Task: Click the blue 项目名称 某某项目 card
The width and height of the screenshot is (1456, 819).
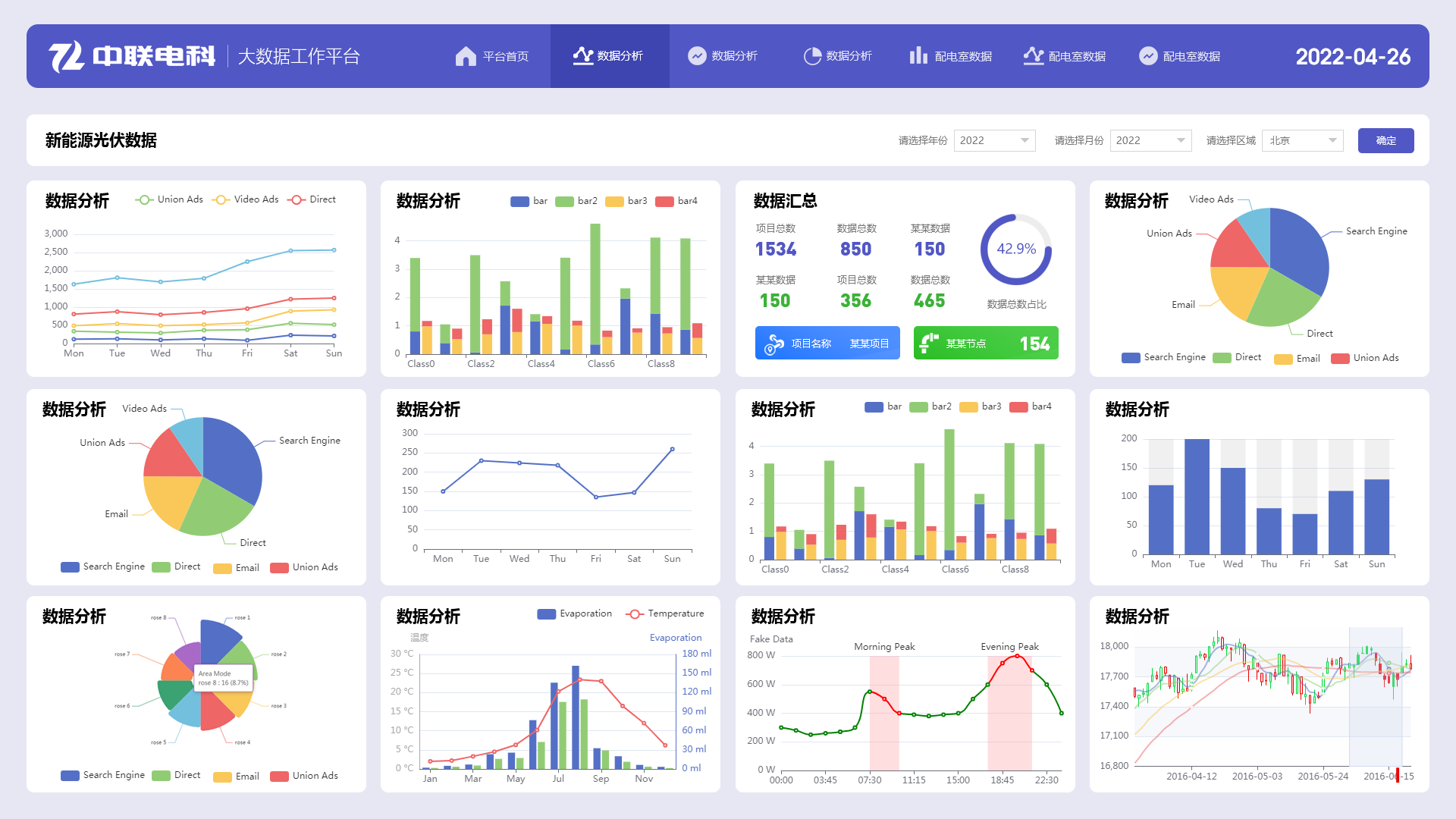Action: coord(827,343)
